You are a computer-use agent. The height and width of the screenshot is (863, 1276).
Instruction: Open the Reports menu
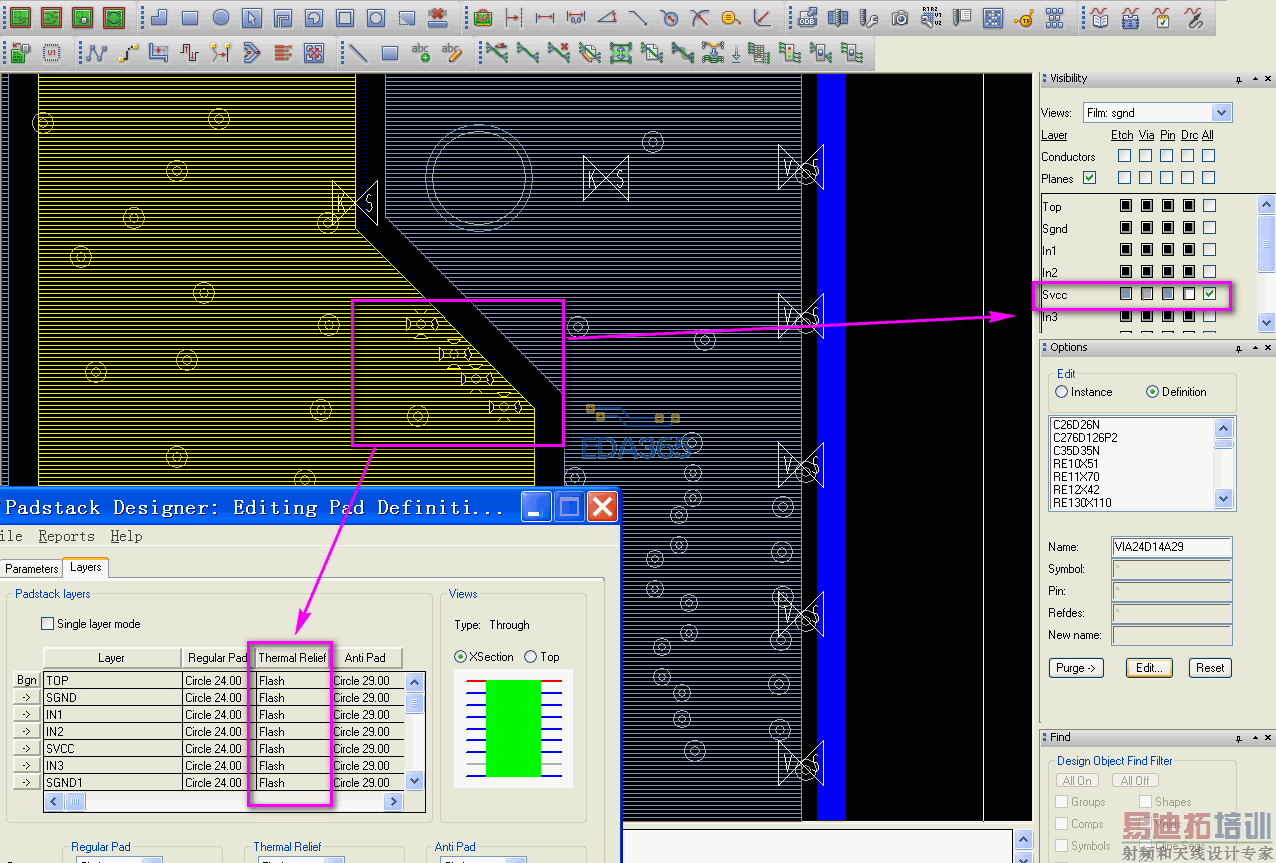[66, 536]
